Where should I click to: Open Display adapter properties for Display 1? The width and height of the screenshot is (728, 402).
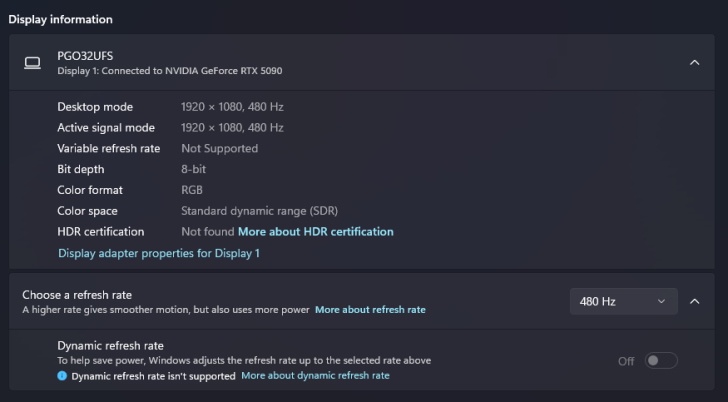click(159, 253)
